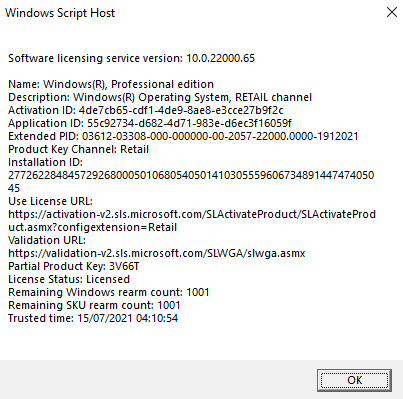The image size is (403, 399).
Task: Close the Windows Script Host dialog
Action: pos(392,12)
